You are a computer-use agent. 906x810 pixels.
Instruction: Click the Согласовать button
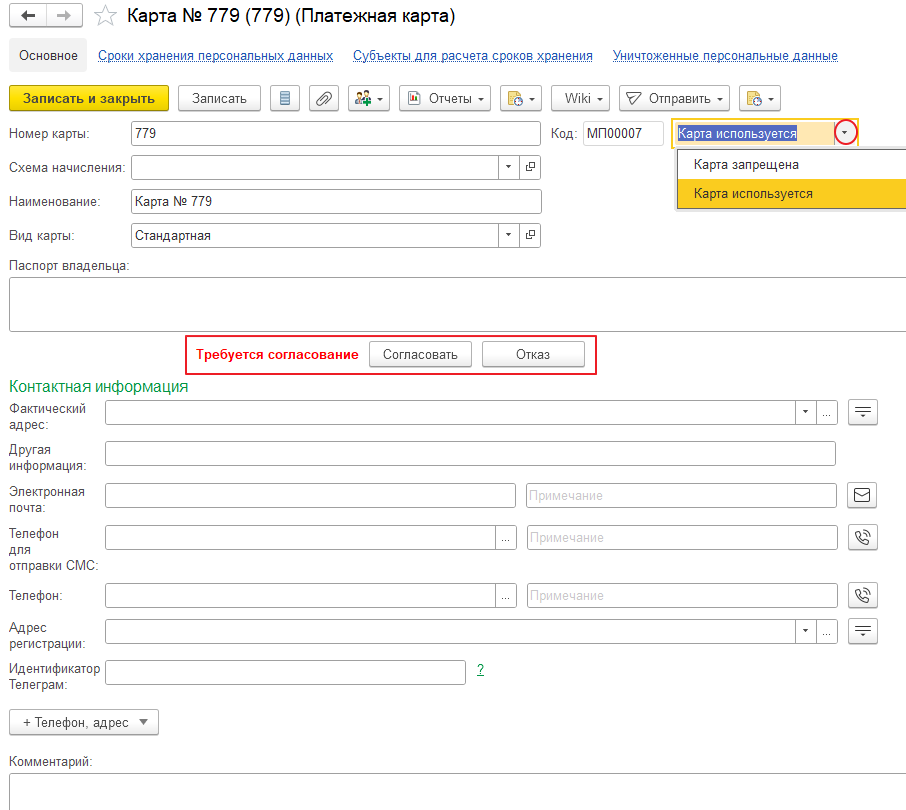pyautogui.click(x=420, y=354)
